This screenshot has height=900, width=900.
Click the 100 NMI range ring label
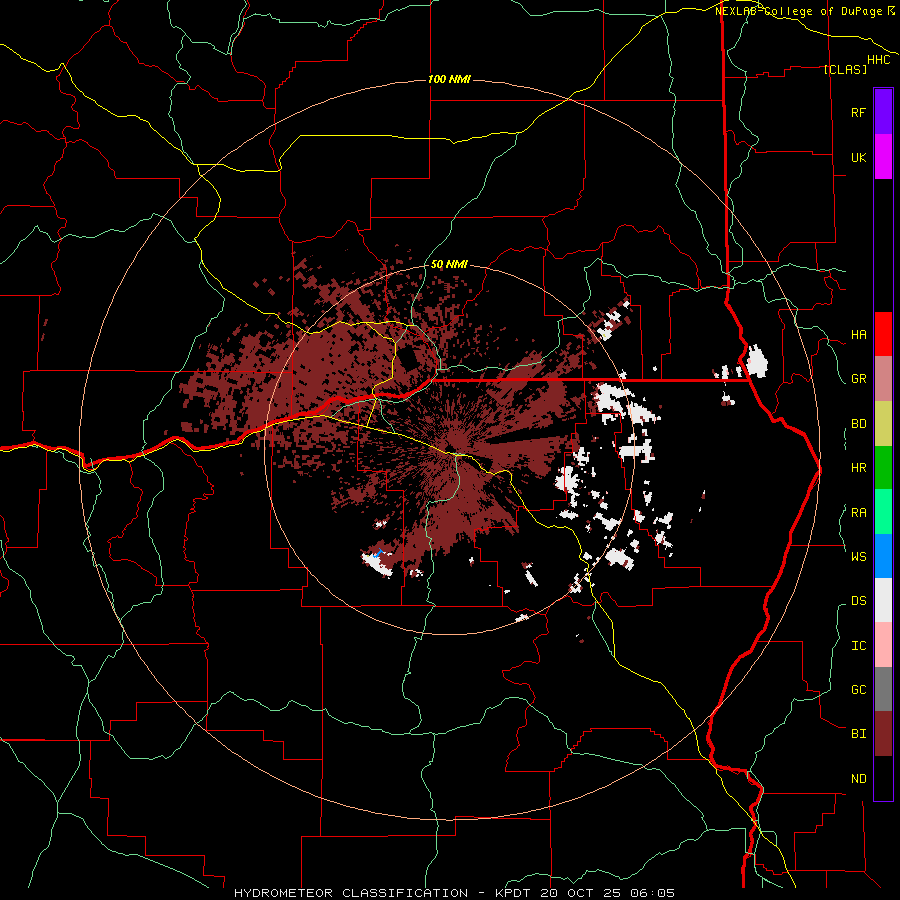(x=449, y=79)
